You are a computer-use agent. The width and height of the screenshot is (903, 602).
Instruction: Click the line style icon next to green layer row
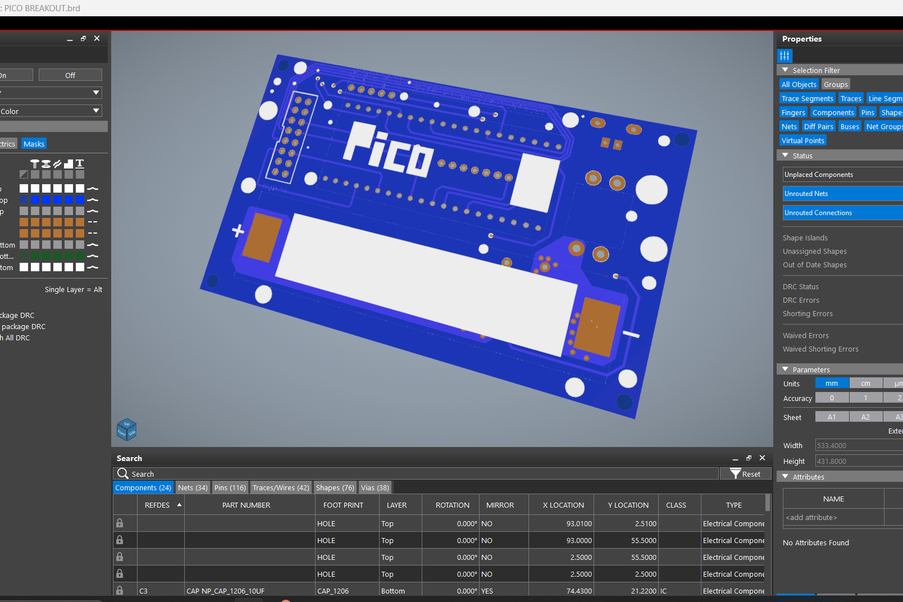pyautogui.click(x=92, y=256)
